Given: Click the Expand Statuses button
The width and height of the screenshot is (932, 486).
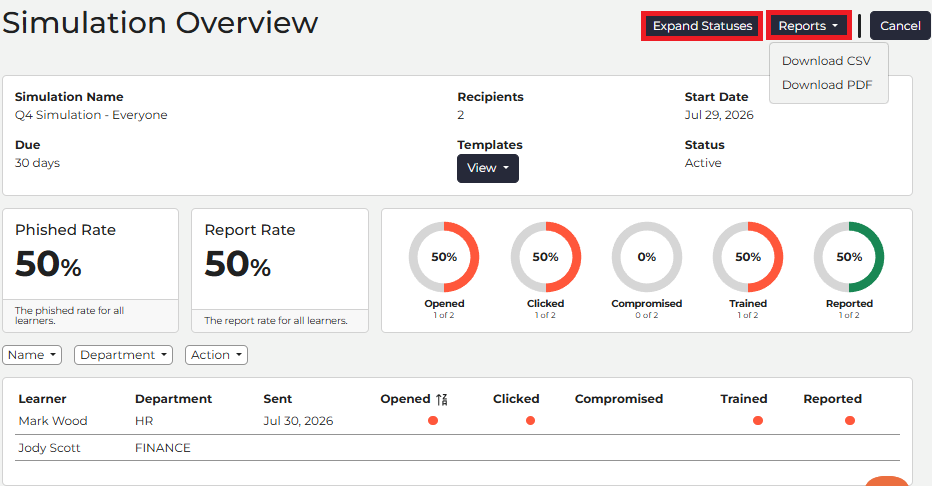Looking at the screenshot, I should coord(702,26).
